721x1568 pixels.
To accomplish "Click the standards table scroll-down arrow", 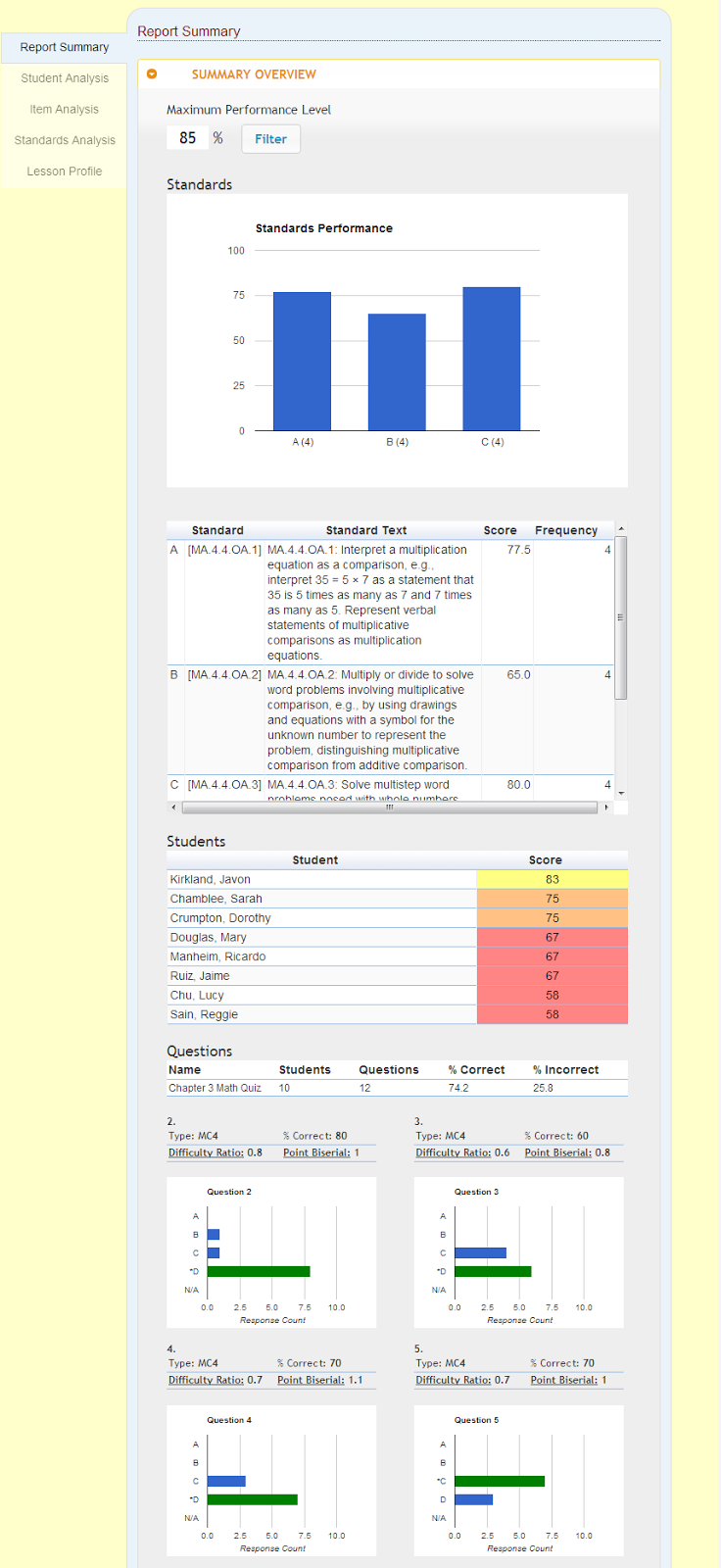I will click(x=621, y=793).
